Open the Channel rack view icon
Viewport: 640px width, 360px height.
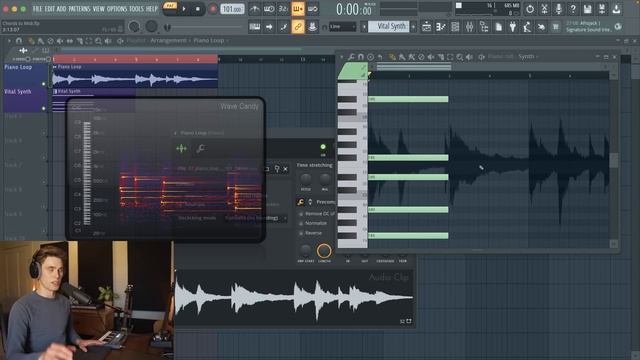tap(455, 27)
